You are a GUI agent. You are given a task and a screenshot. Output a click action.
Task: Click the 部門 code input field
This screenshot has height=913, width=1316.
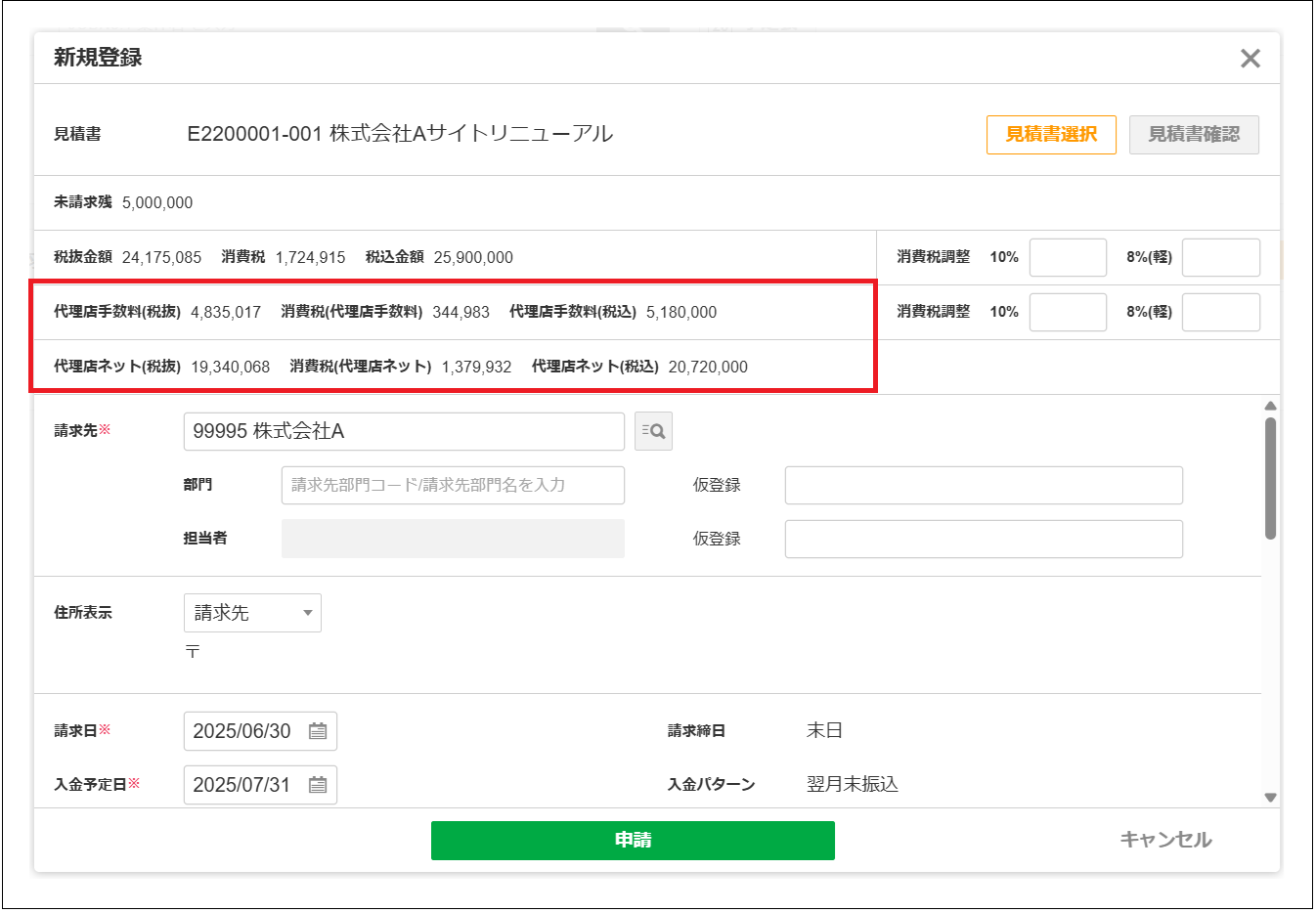pyautogui.click(x=453, y=485)
